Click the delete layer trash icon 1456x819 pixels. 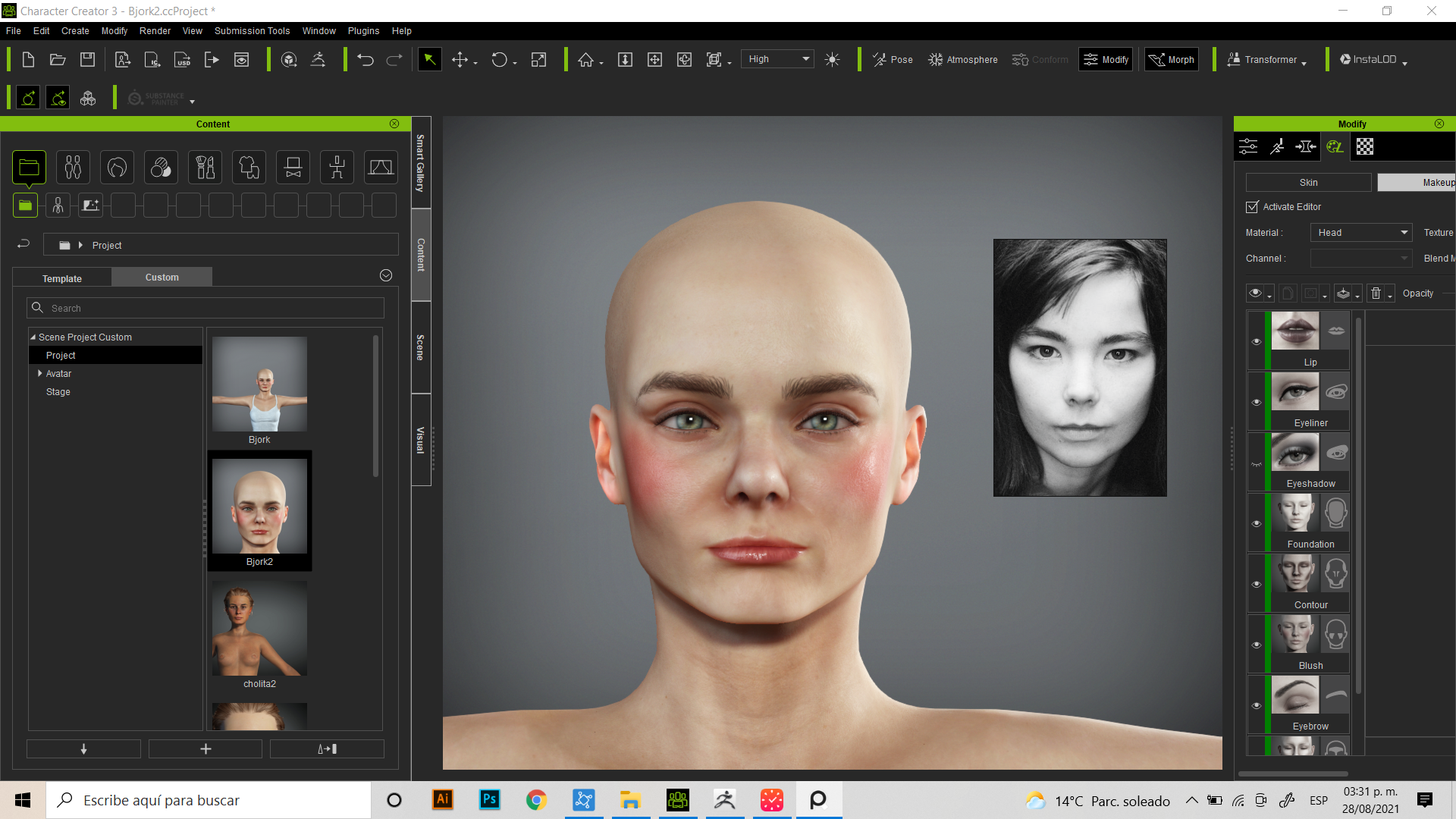(x=1376, y=293)
